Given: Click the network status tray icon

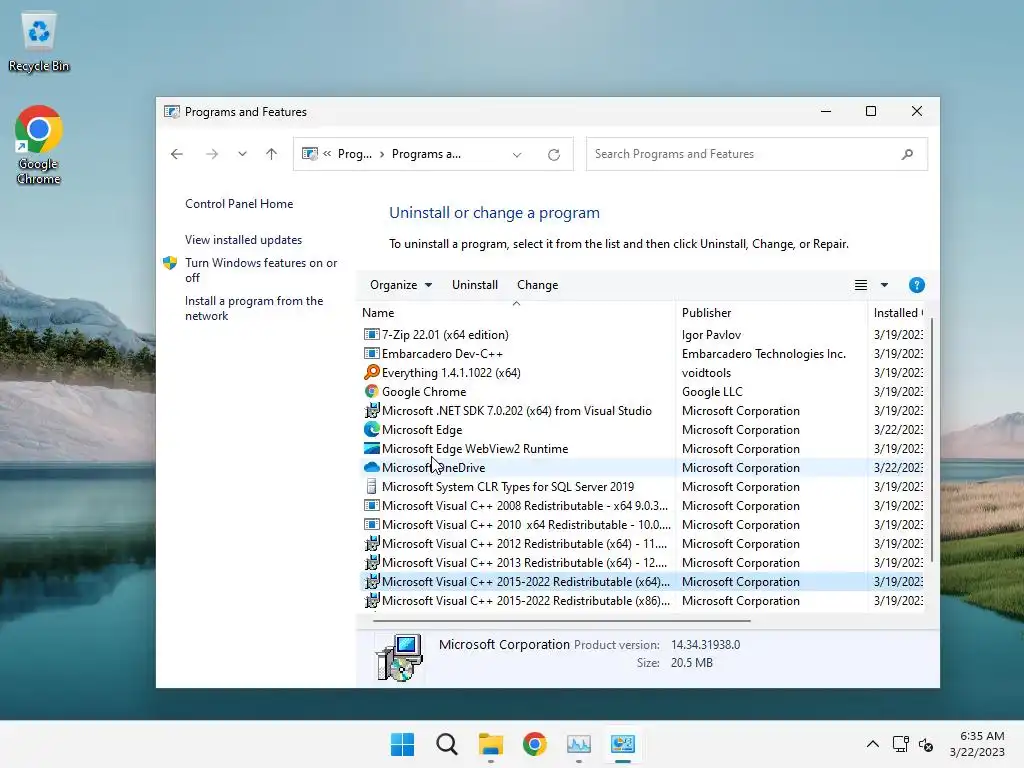Looking at the screenshot, I should (x=901, y=744).
